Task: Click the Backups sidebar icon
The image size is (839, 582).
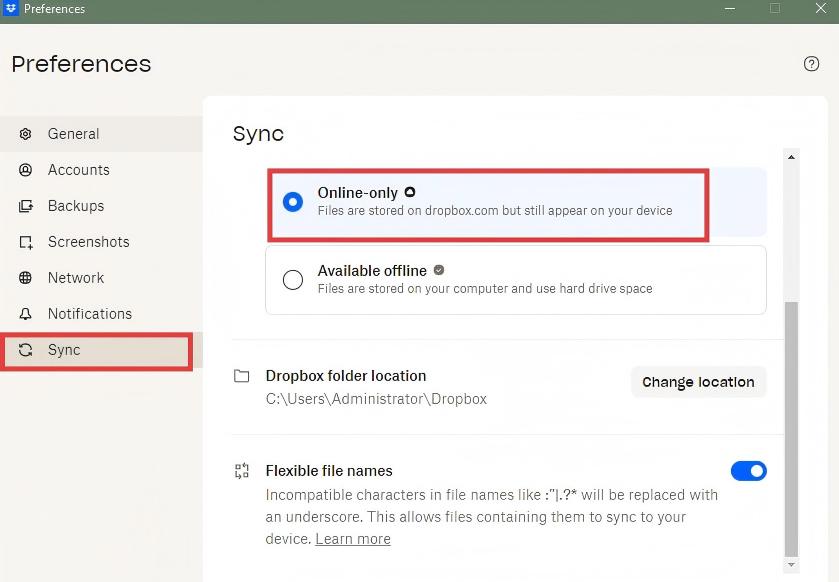Action: (25, 205)
